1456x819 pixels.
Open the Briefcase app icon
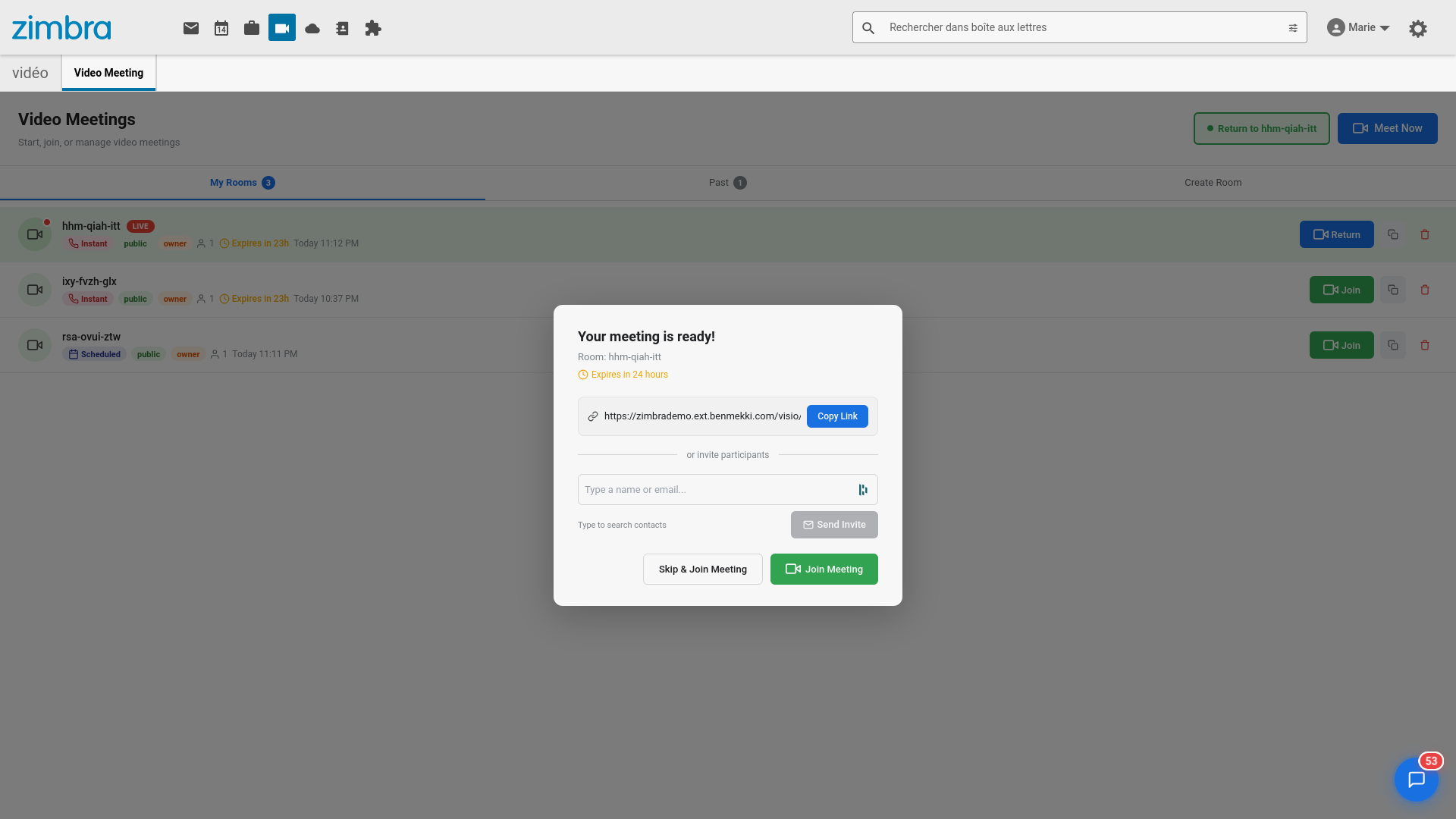click(x=251, y=28)
